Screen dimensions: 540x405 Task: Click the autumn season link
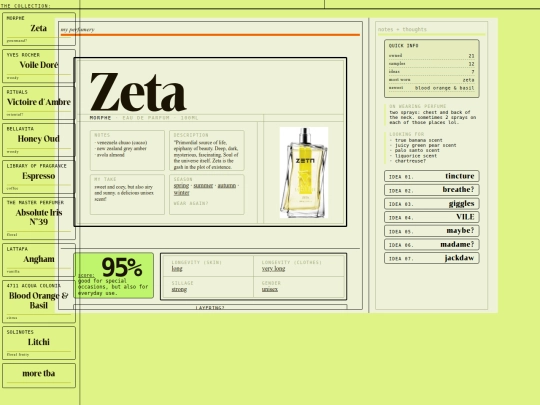click(227, 186)
